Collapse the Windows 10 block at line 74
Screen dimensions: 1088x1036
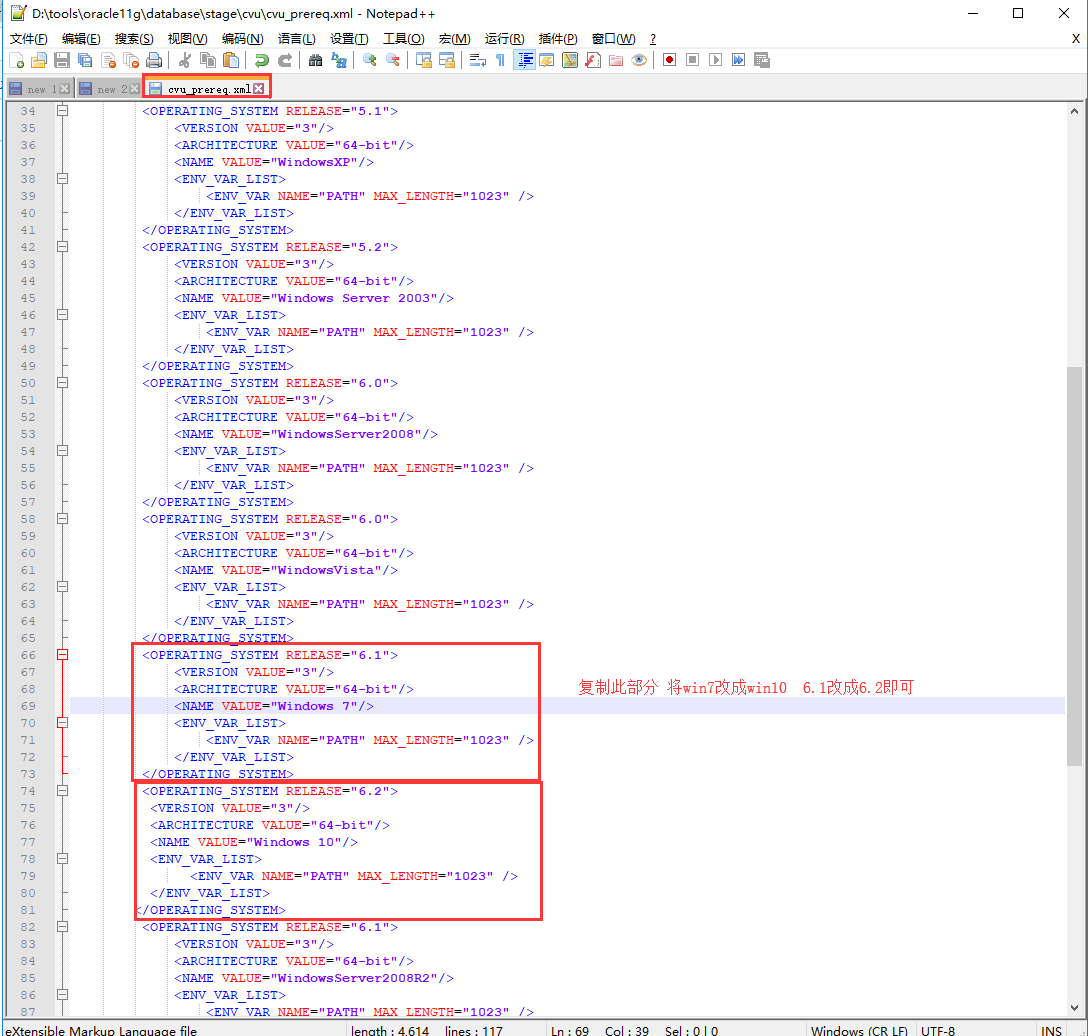(62, 790)
